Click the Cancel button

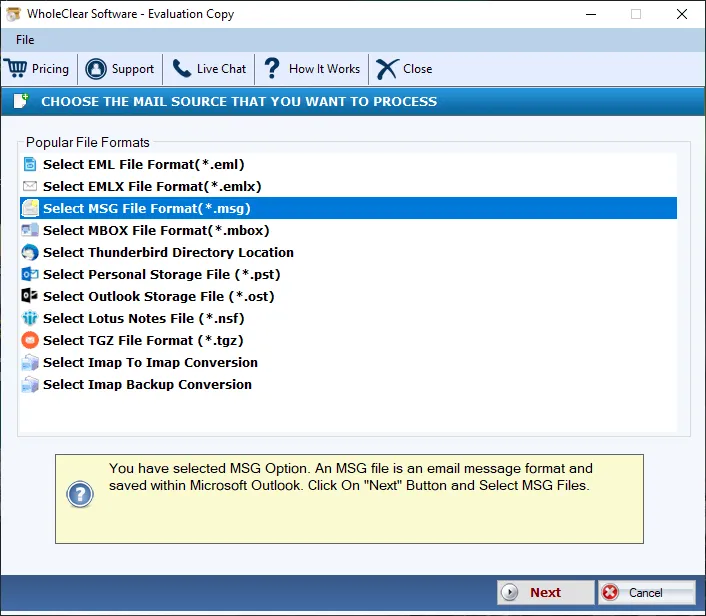pyautogui.click(x=647, y=592)
